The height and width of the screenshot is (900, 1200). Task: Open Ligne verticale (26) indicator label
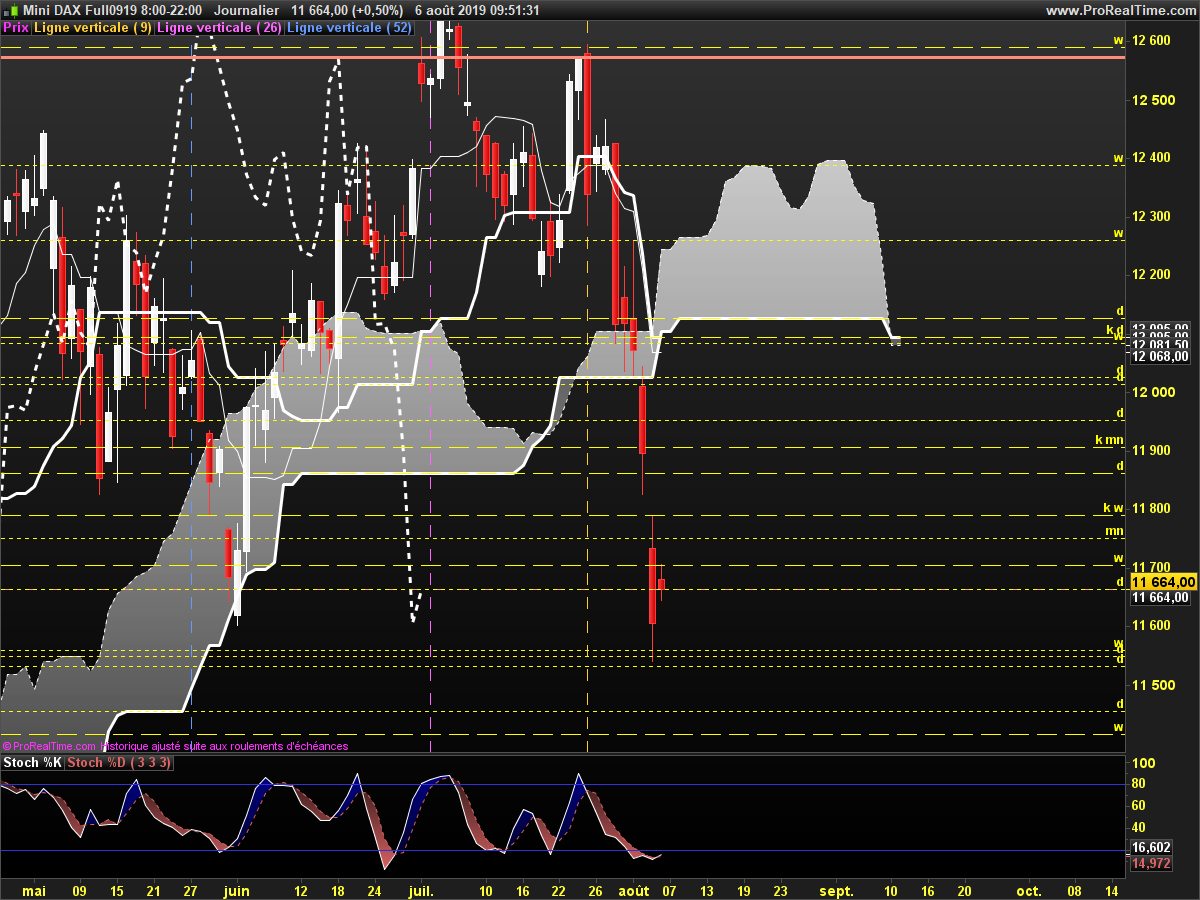pos(219,28)
